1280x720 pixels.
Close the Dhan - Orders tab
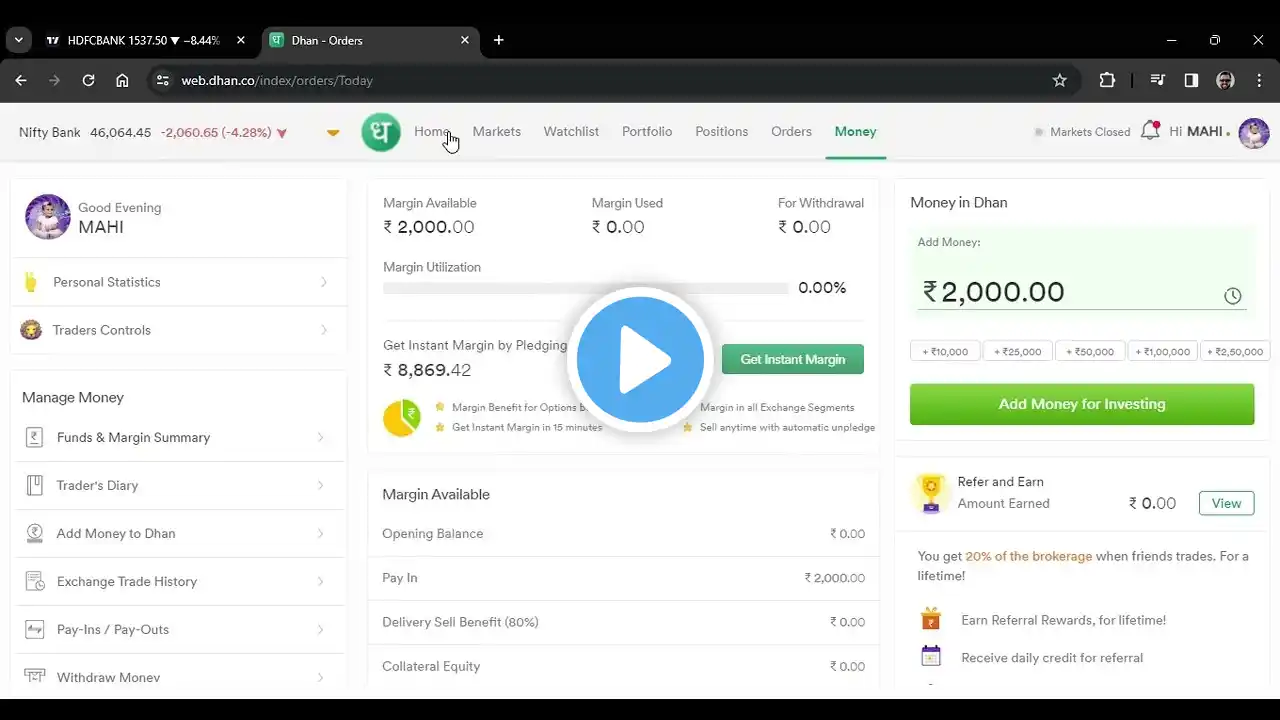(x=465, y=40)
